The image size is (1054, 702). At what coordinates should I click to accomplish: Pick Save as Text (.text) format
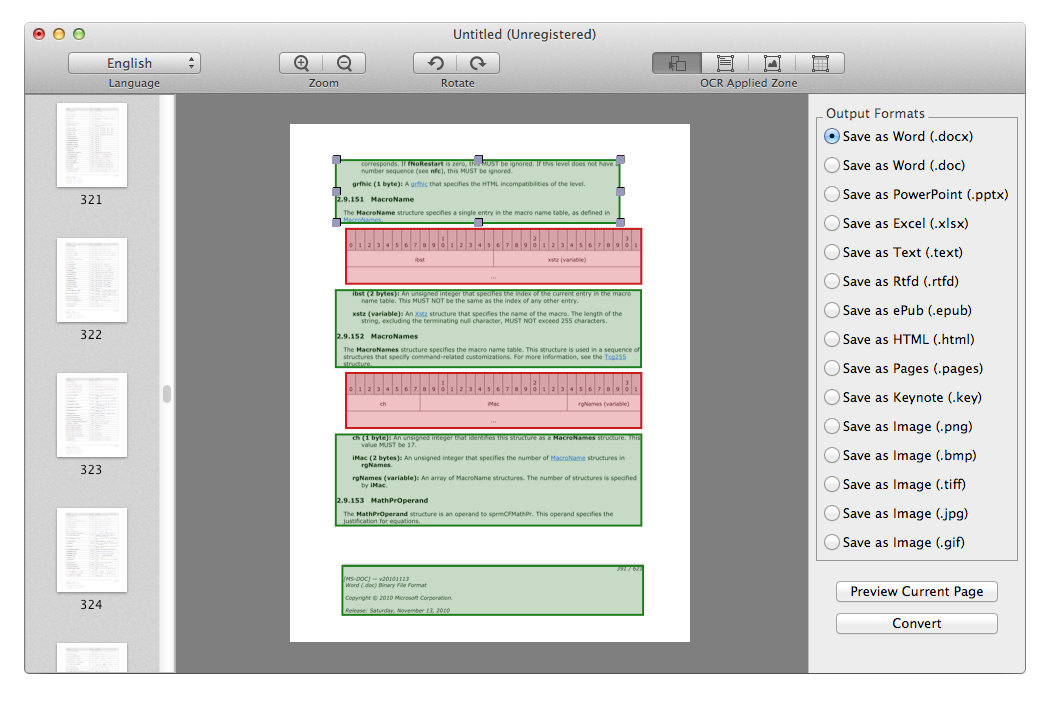pyautogui.click(x=893, y=252)
